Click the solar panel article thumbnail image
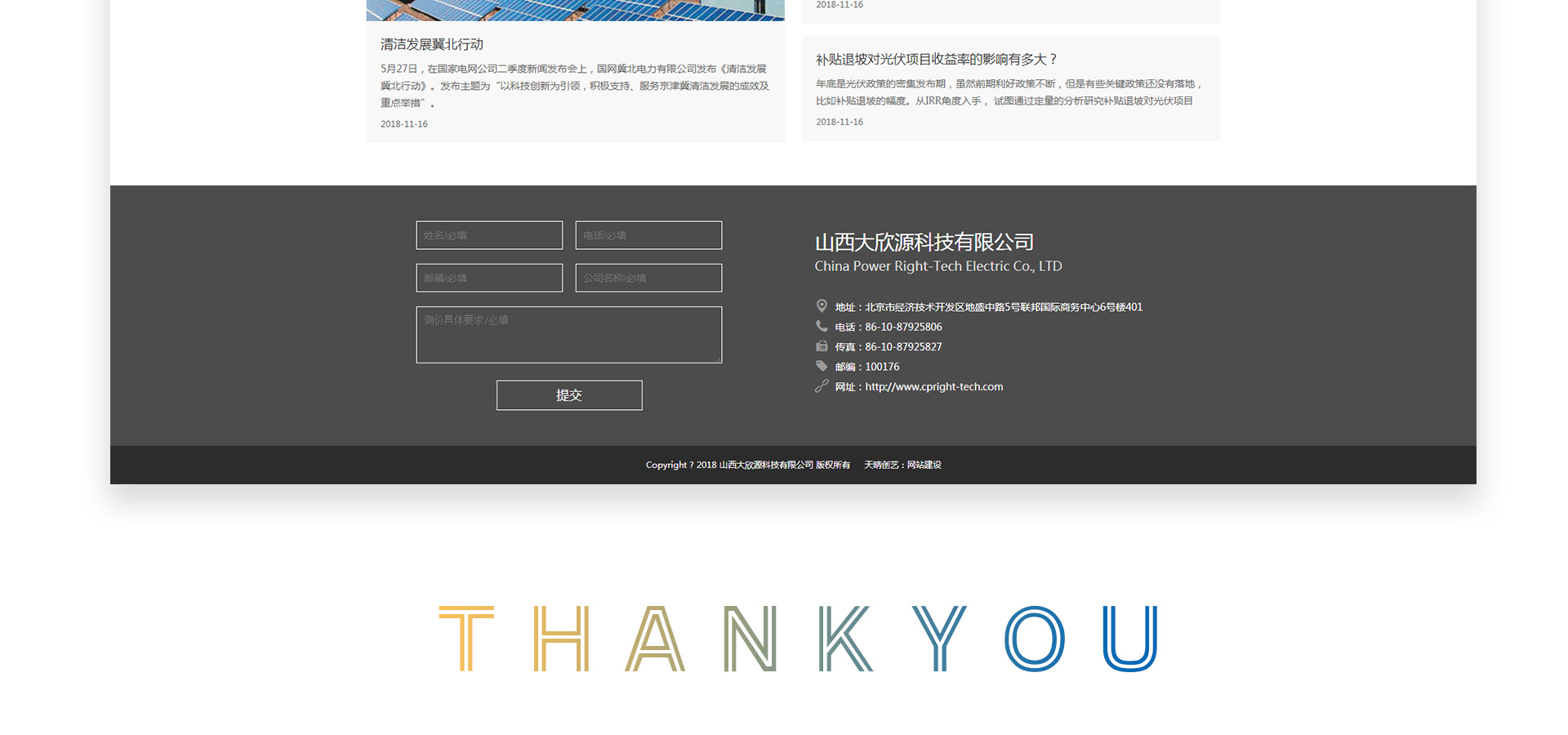Viewport: 1568px width, 735px height. tap(575, 10)
